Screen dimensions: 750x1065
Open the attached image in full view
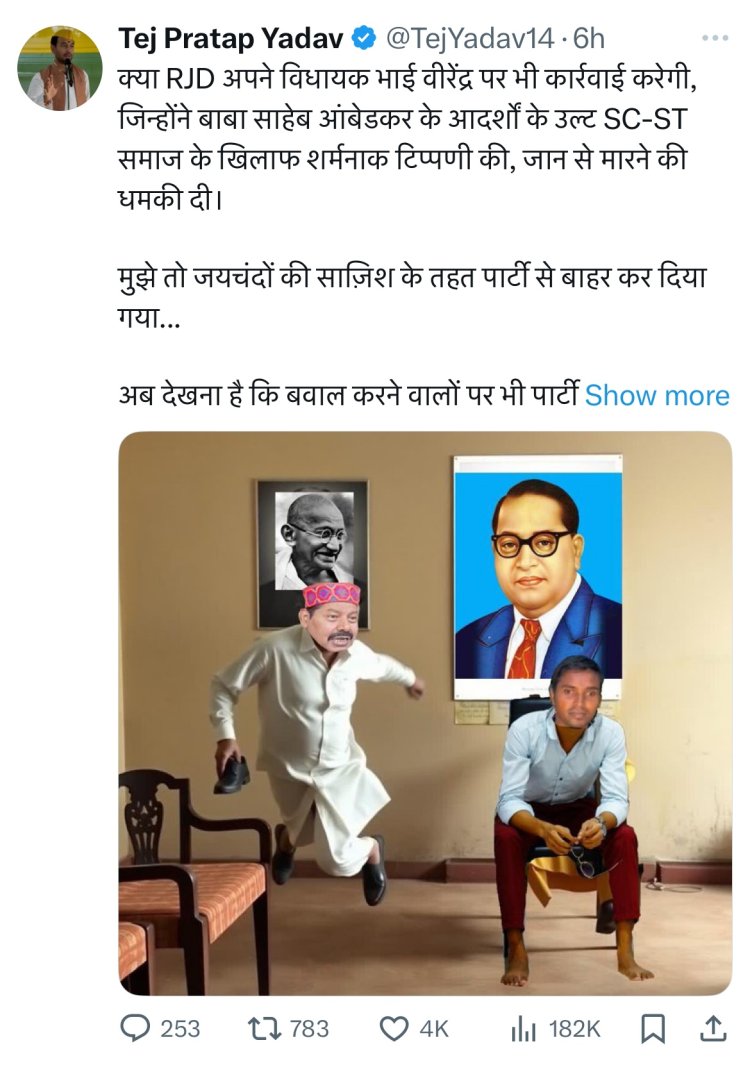tap(425, 713)
